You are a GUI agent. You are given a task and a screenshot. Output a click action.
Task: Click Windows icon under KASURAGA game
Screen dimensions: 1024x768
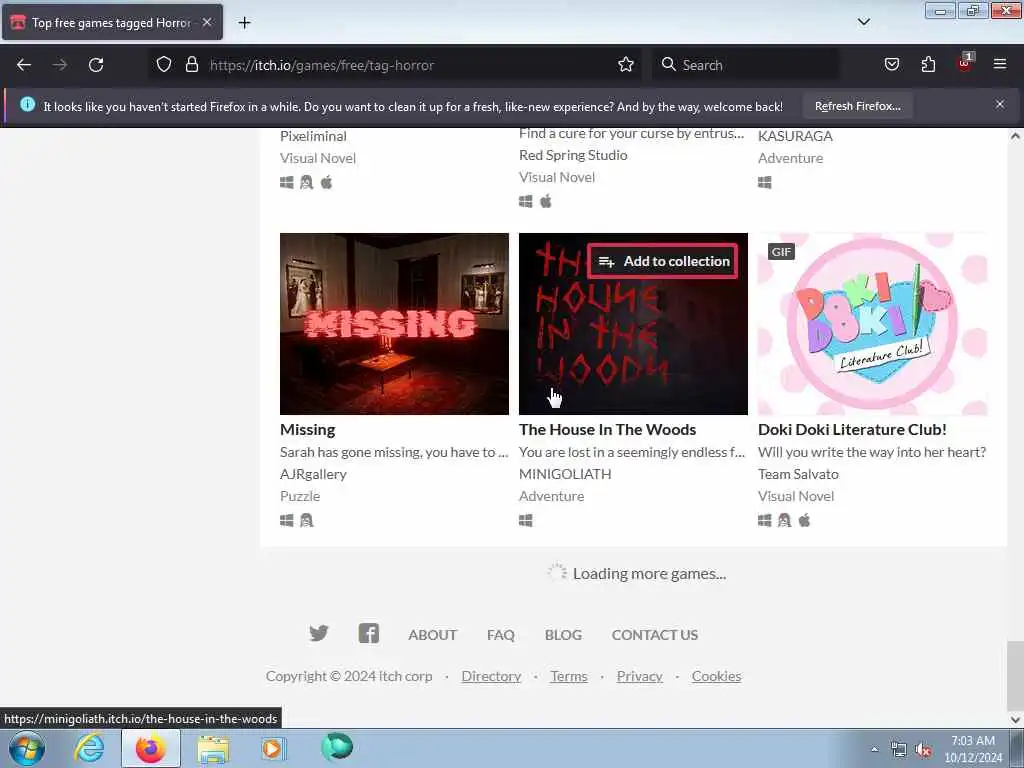(765, 182)
